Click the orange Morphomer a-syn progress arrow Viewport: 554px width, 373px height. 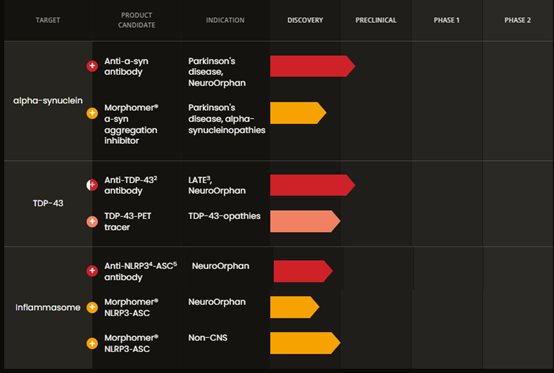tap(298, 113)
